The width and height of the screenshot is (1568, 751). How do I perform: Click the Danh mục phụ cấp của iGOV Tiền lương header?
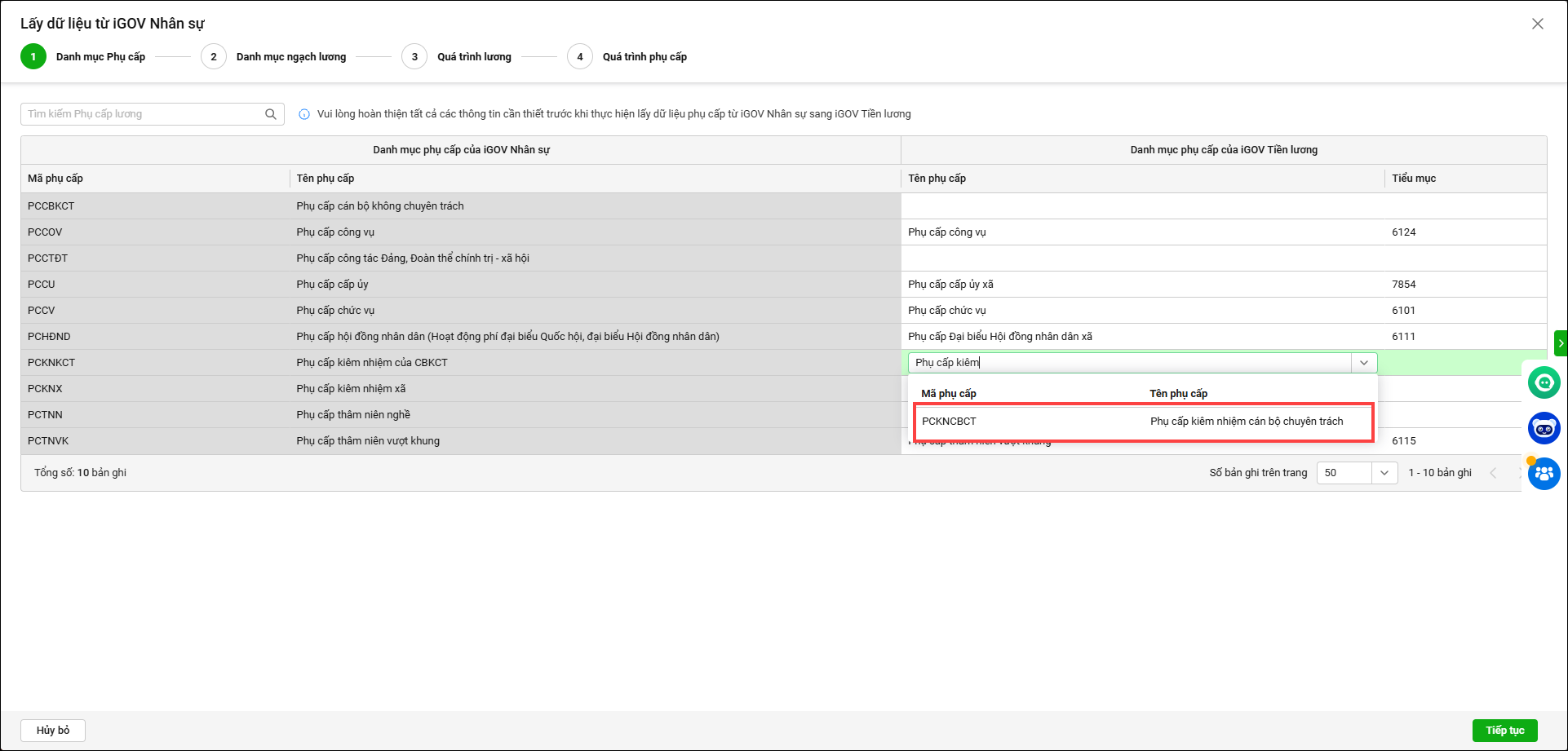point(1224,150)
